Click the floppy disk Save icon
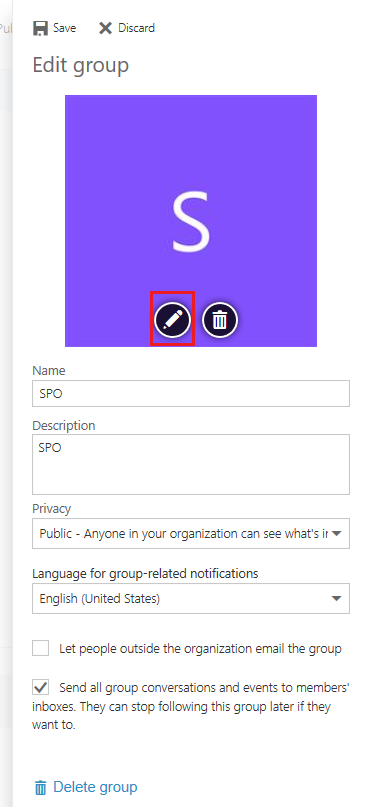Viewport: 369px width, 807px height. 41,28
